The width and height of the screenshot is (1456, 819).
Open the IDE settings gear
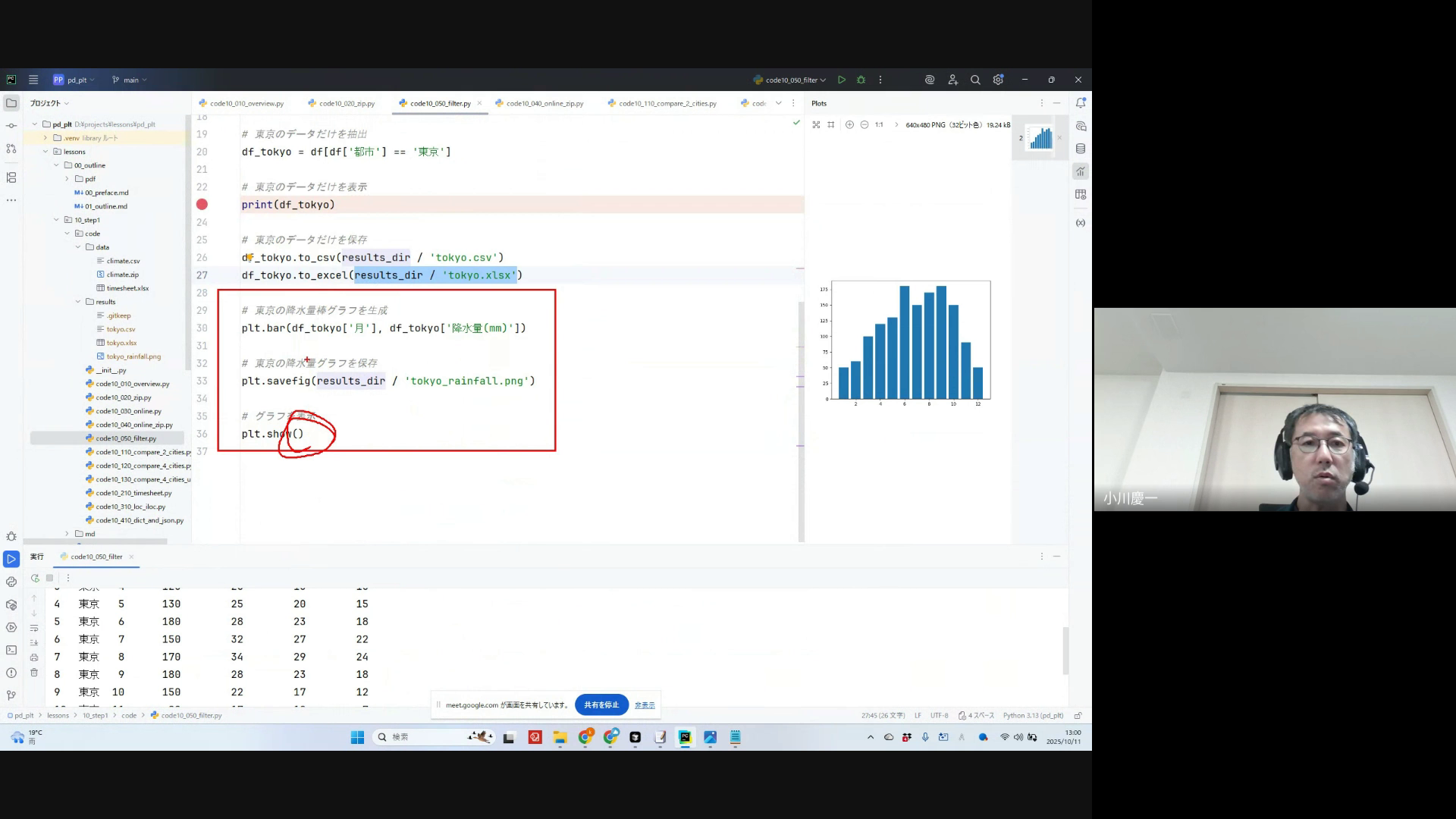pyautogui.click(x=998, y=80)
